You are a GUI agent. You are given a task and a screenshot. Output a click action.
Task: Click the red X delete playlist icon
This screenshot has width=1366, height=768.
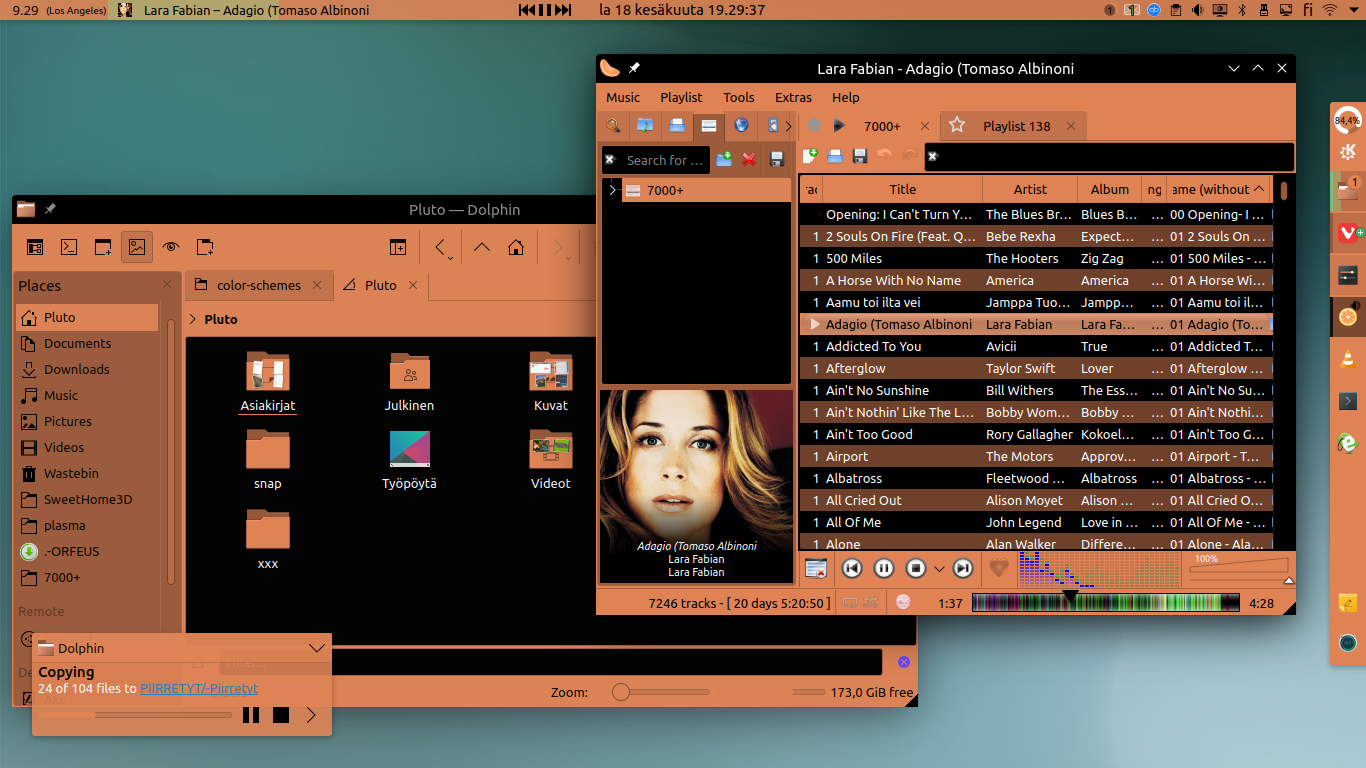(749, 159)
